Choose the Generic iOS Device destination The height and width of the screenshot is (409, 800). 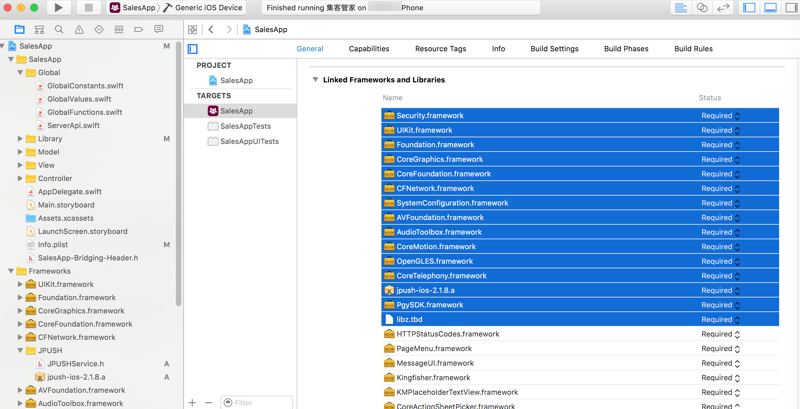tap(204, 8)
